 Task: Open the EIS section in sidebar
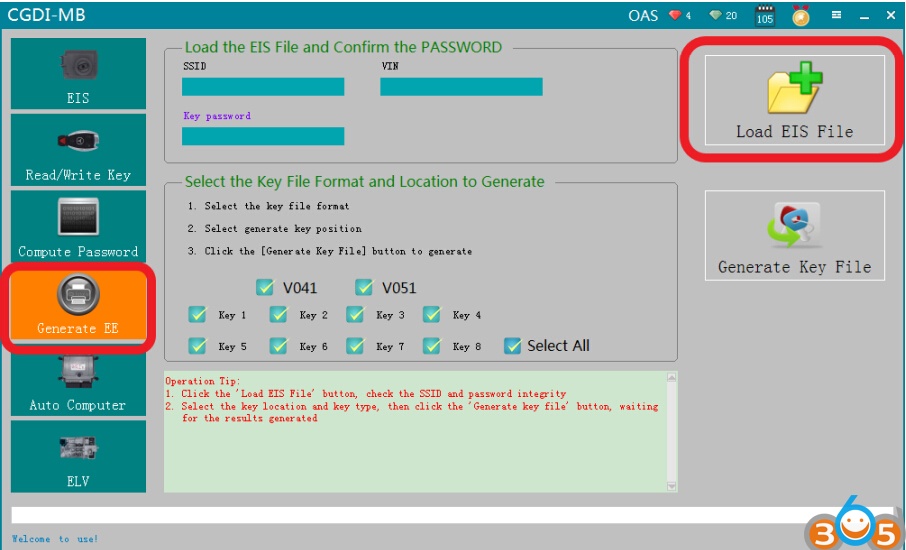pyautogui.click(x=78, y=73)
